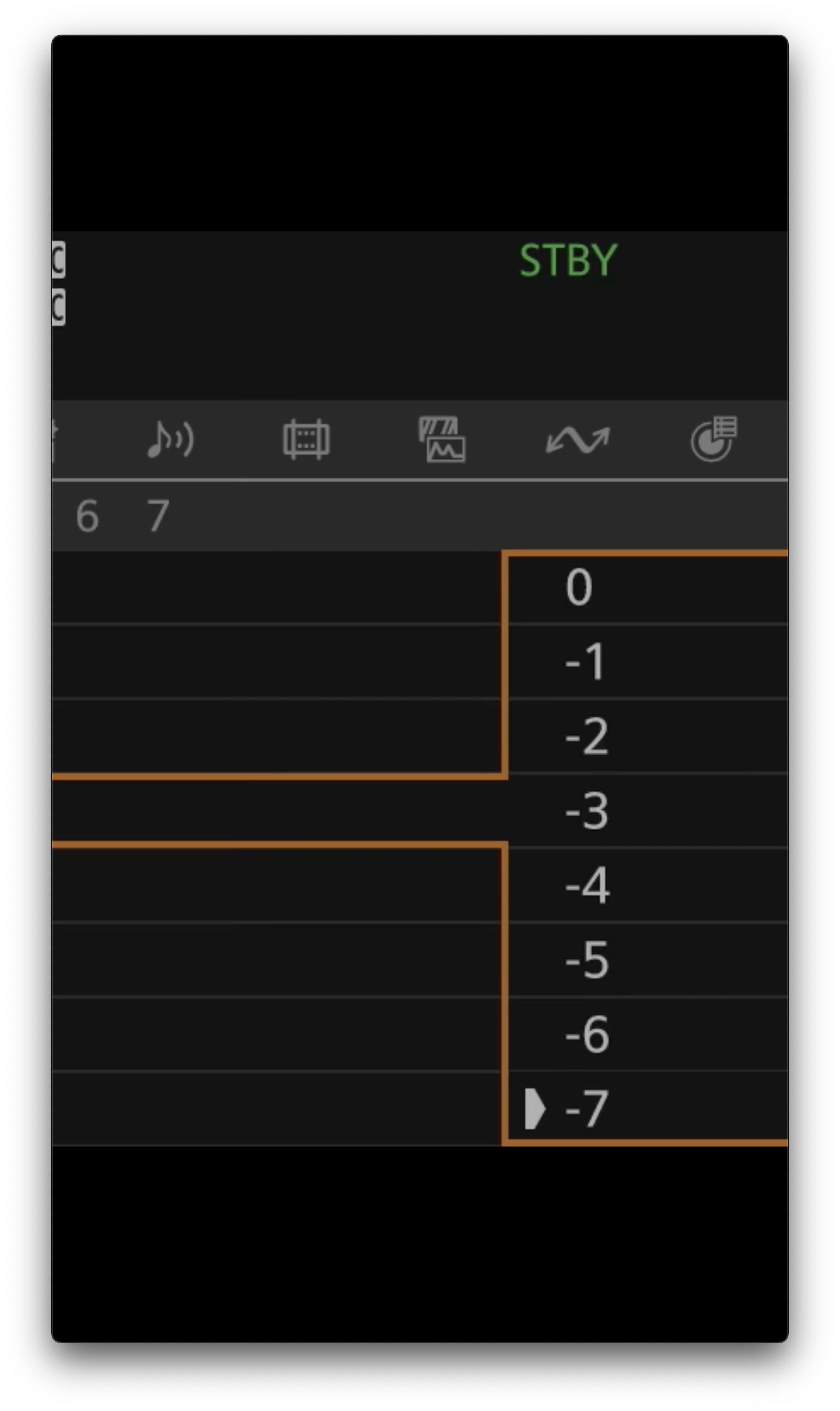
Task: Open the pie chart with list icon
Action: click(714, 440)
